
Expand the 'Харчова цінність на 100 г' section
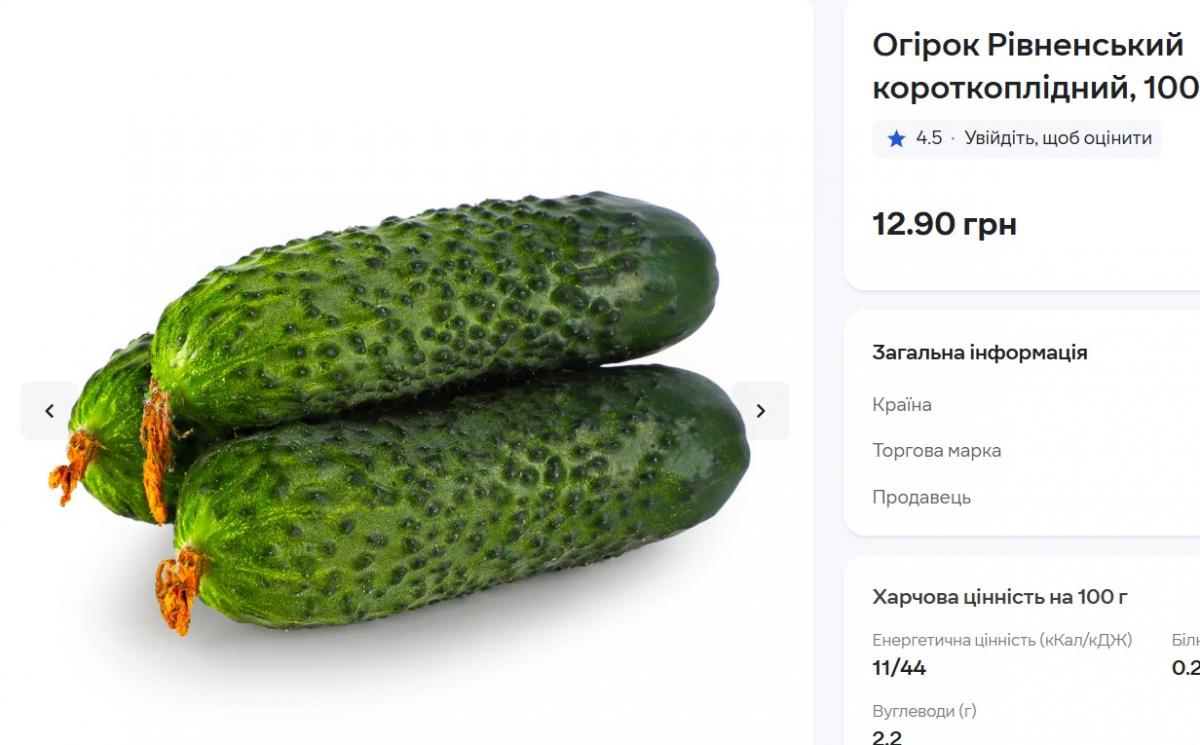point(999,596)
